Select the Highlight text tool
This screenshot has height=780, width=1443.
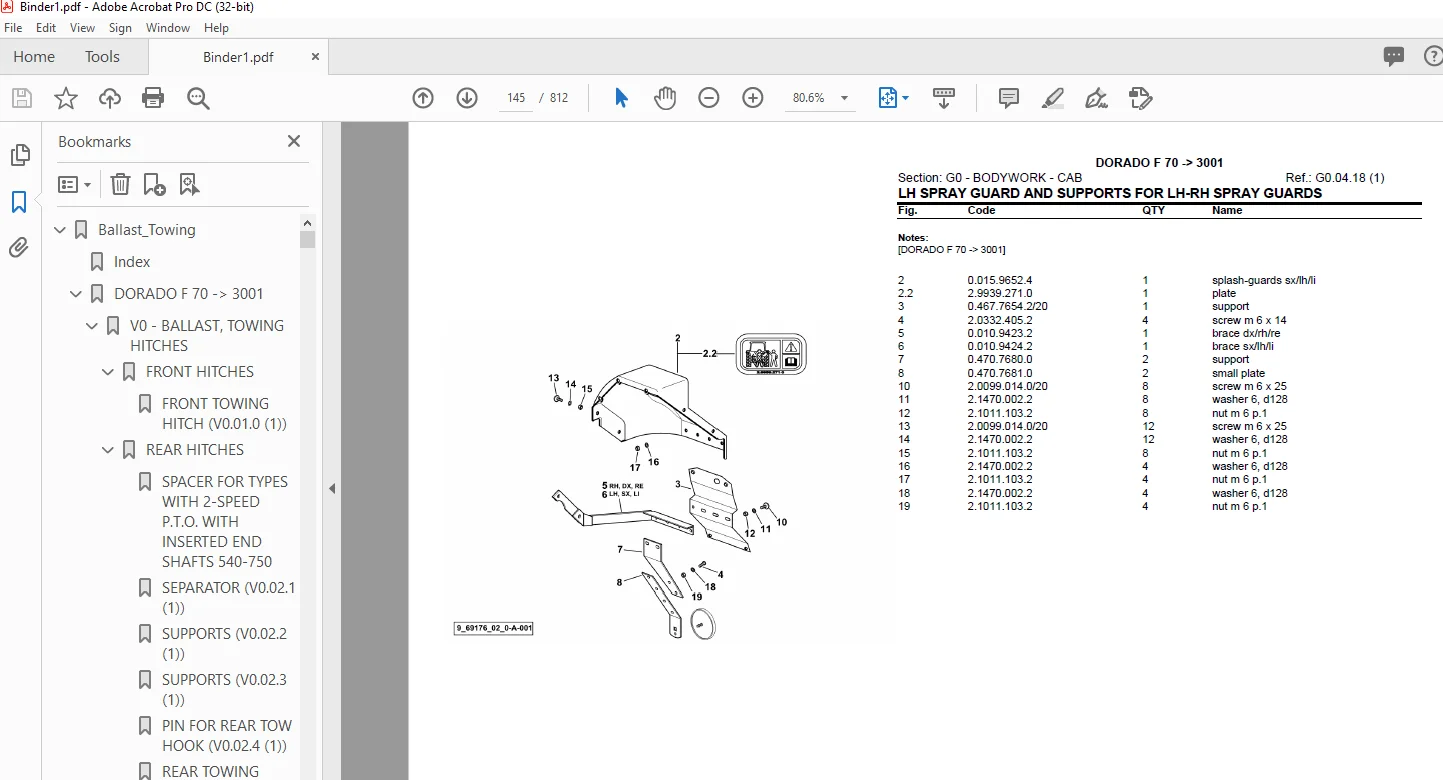(x=1053, y=98)
